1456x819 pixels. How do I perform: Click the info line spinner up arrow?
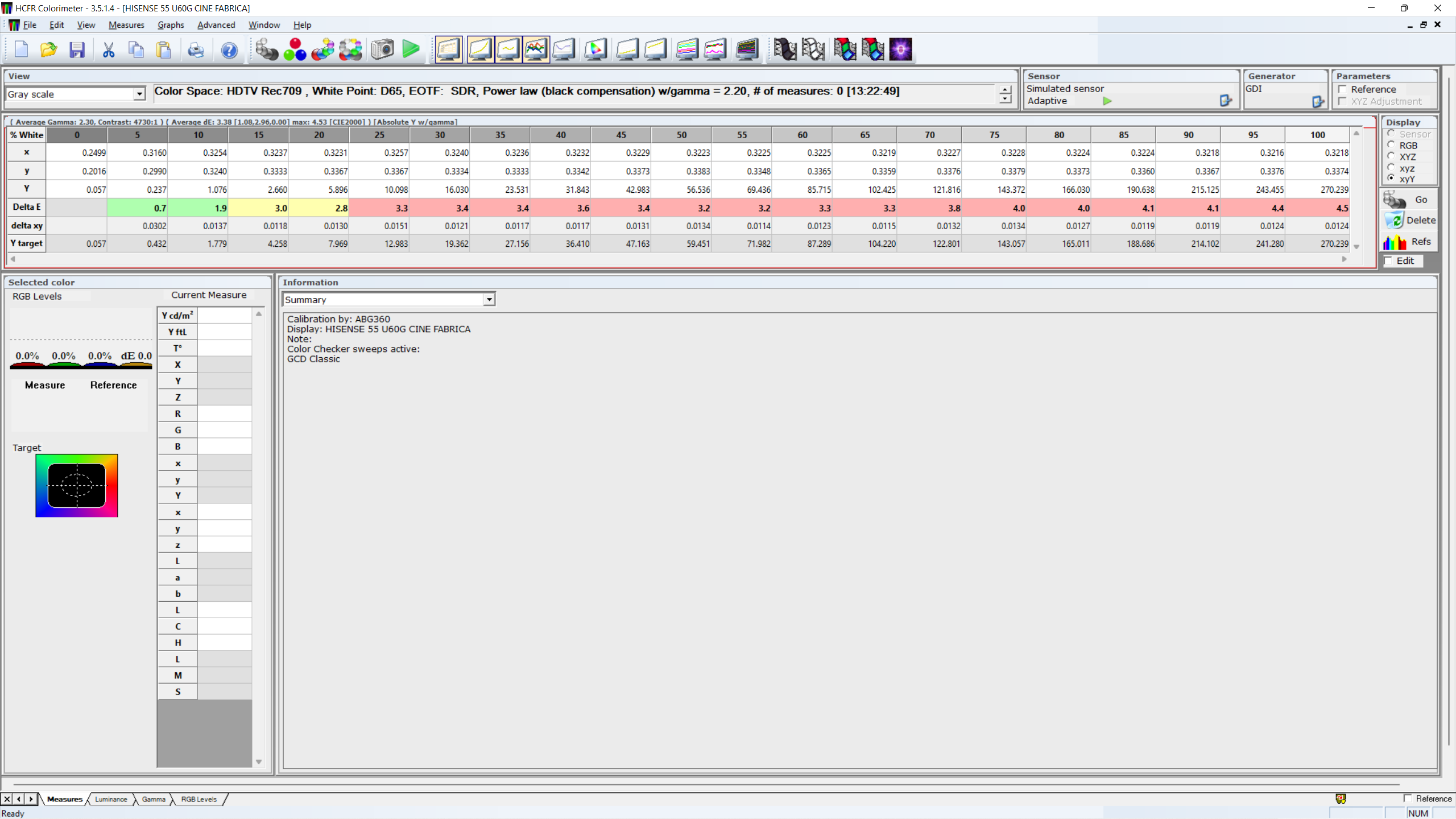(1005, 90)
